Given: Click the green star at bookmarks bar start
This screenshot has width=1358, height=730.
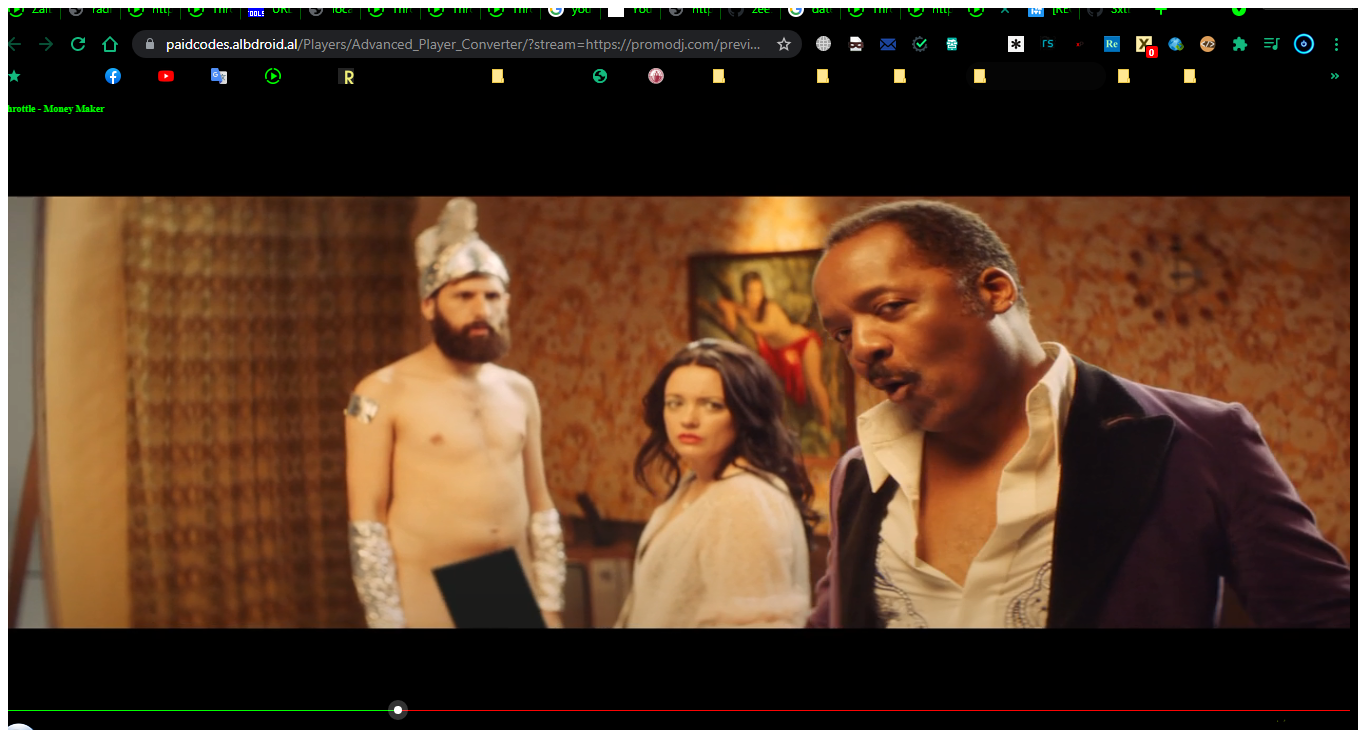Looking at the screenshot, I should (14, 76).
